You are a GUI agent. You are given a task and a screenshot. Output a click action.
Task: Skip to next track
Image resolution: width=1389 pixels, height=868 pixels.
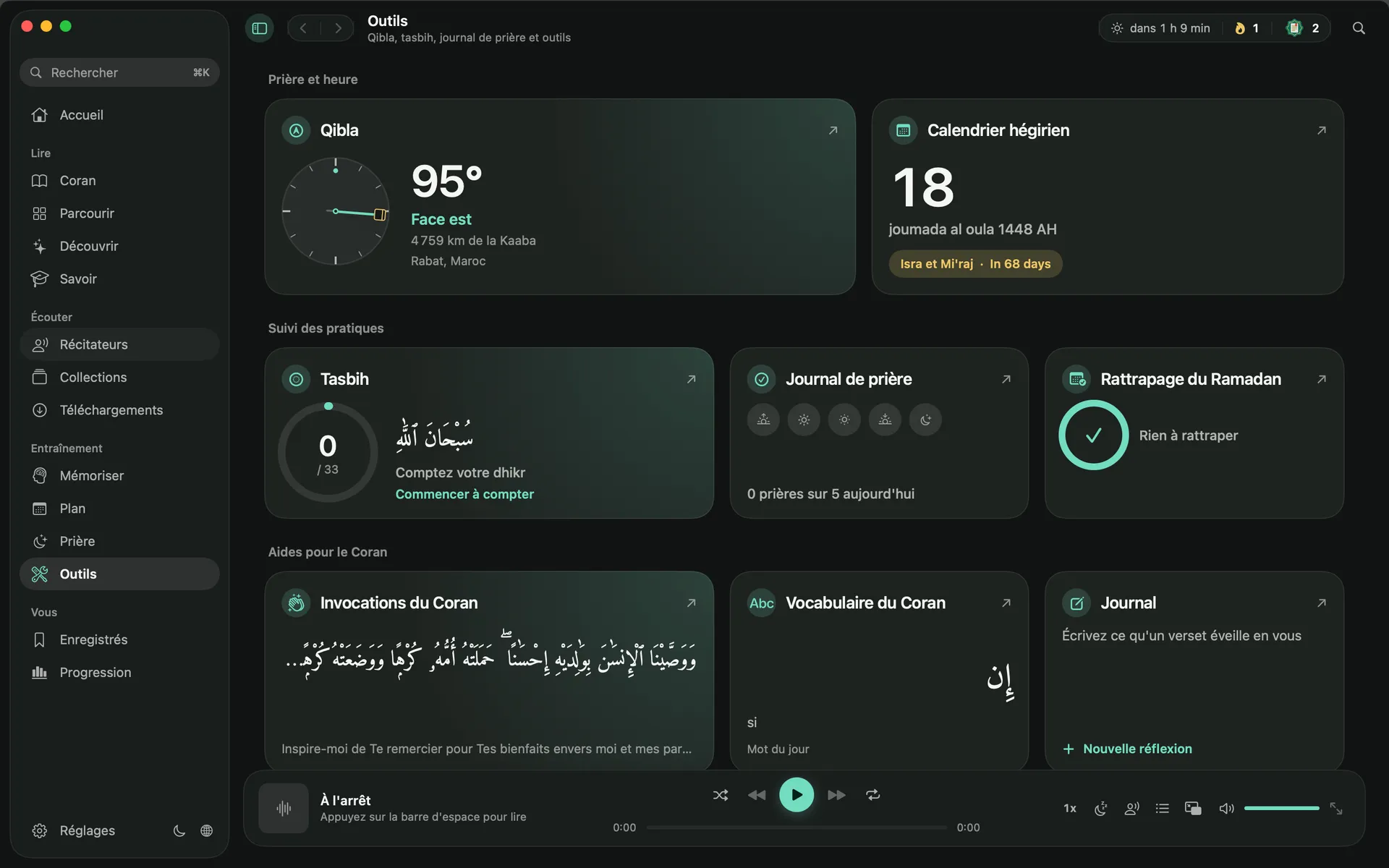[836, 795]
